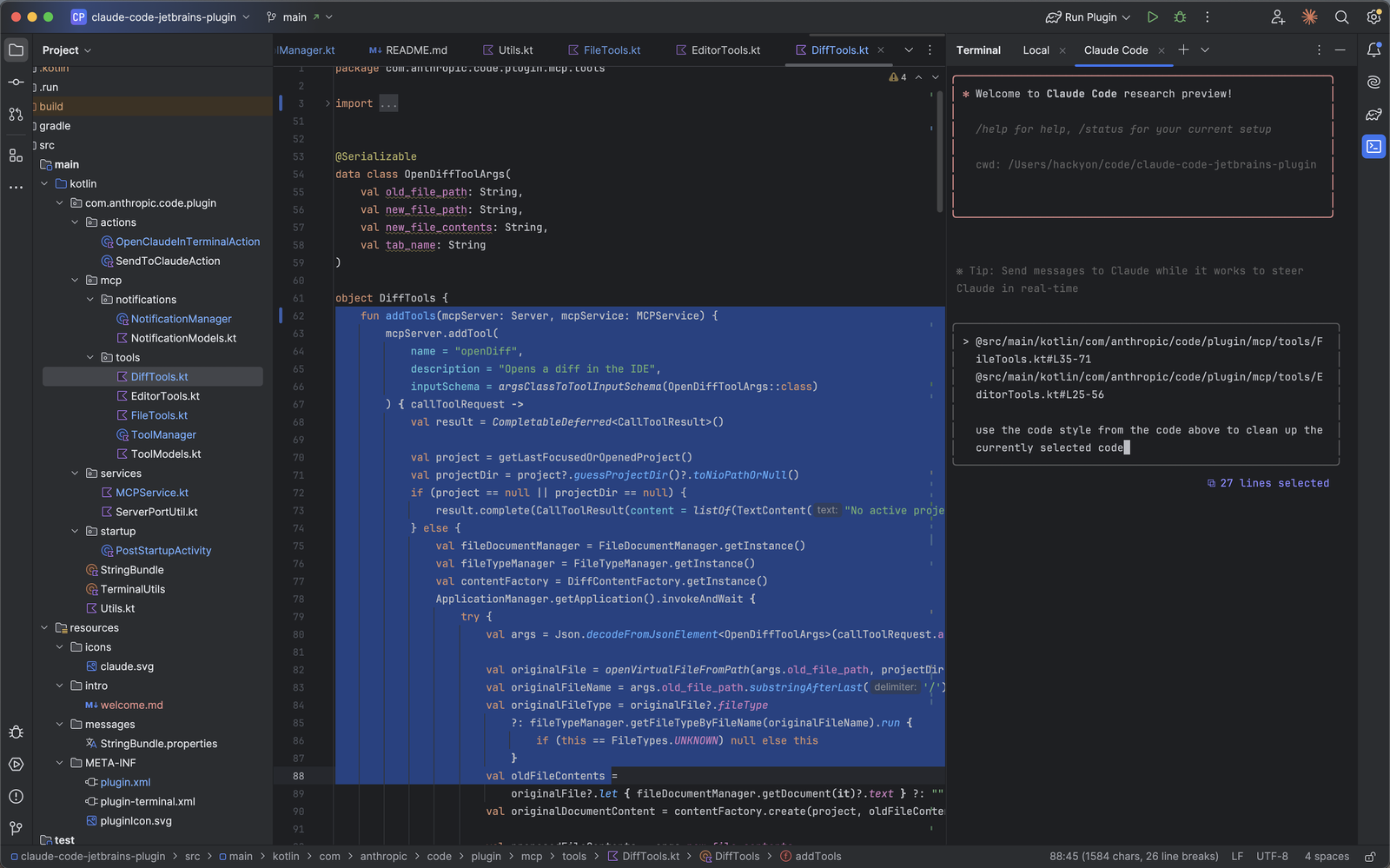Open the Run Plugin configuration dropdown

[1087, 17]
